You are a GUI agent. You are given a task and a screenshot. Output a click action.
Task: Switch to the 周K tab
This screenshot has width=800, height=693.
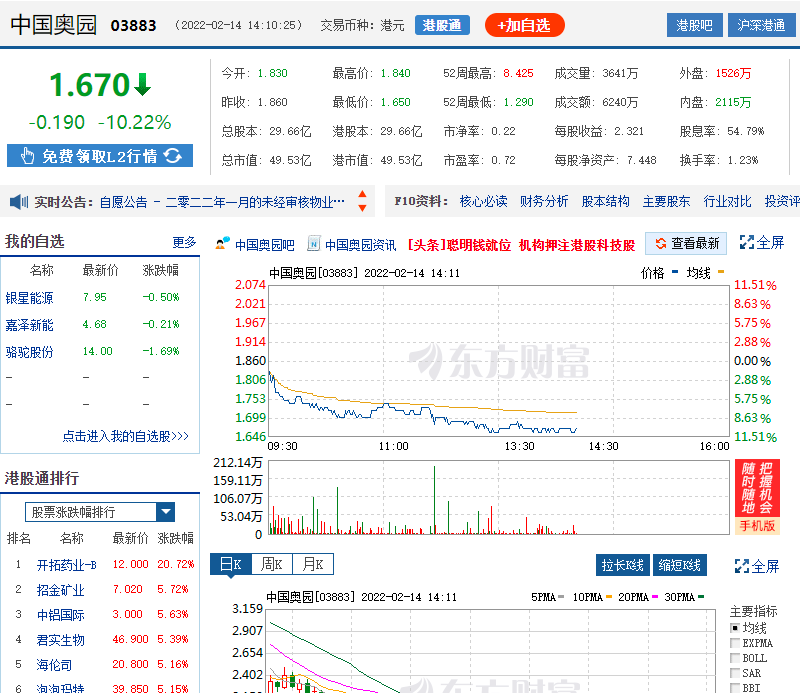click(x=270, y=564)
